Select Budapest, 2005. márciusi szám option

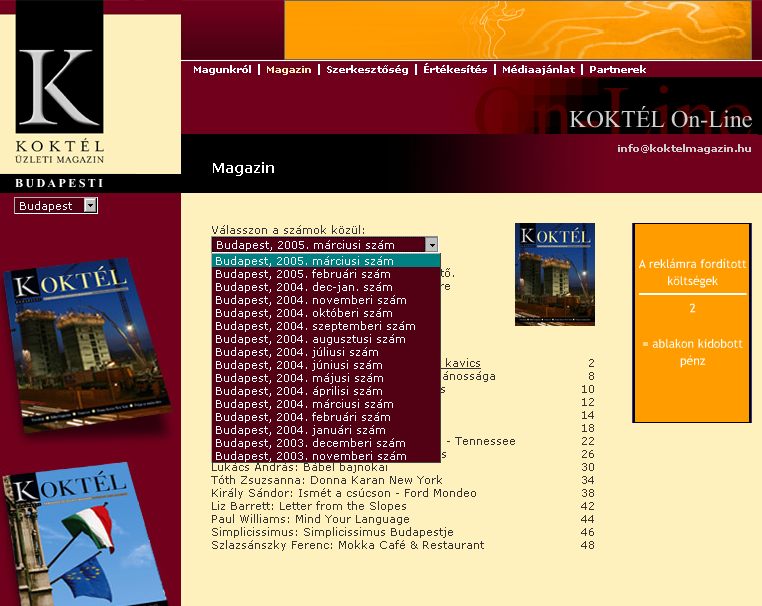click(326, 260)
